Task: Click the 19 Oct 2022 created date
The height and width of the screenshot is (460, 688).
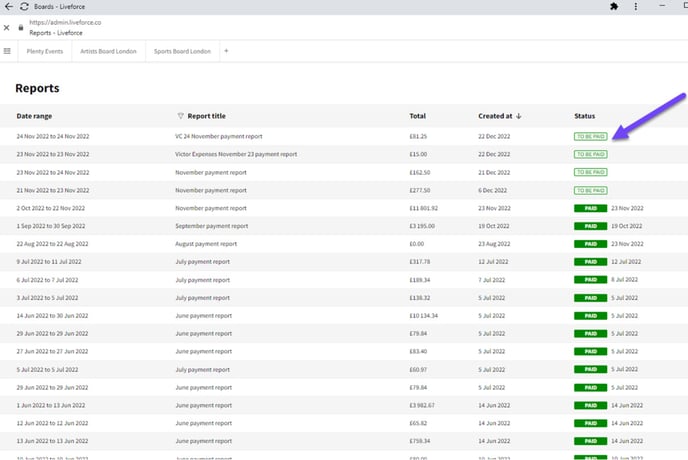Action: [494, 226]
